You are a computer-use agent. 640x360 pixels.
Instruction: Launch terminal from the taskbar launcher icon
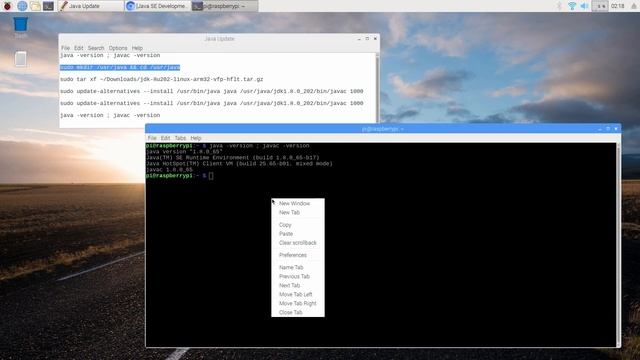pyautogui.click(x=48, y=6)
